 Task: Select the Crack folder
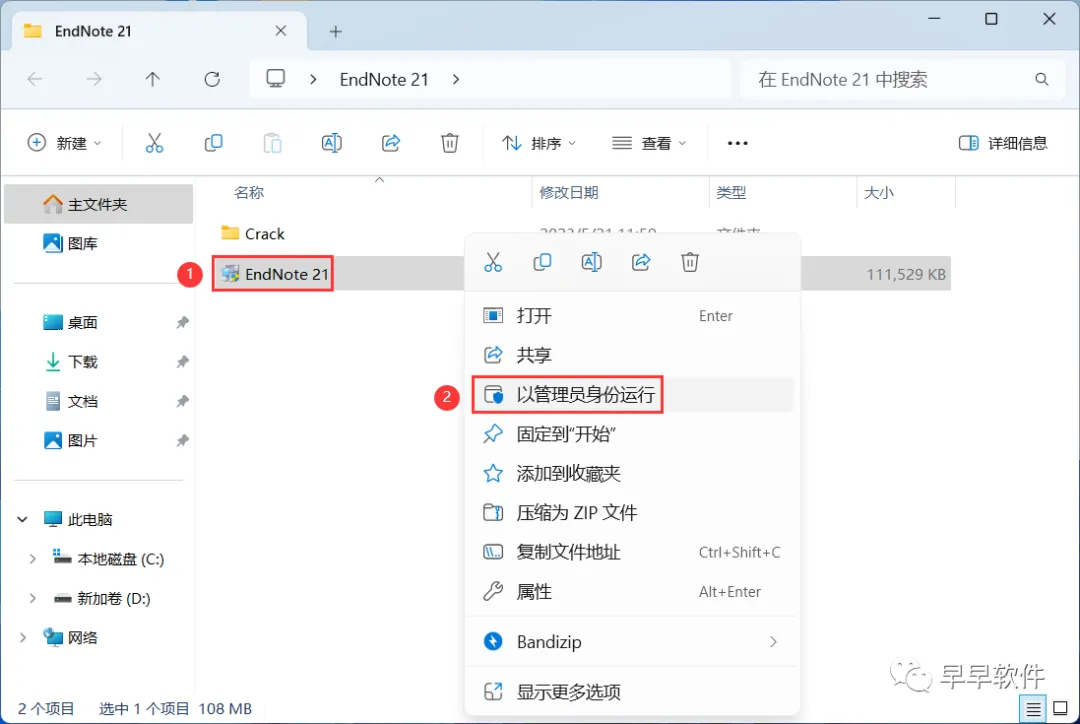253,234
